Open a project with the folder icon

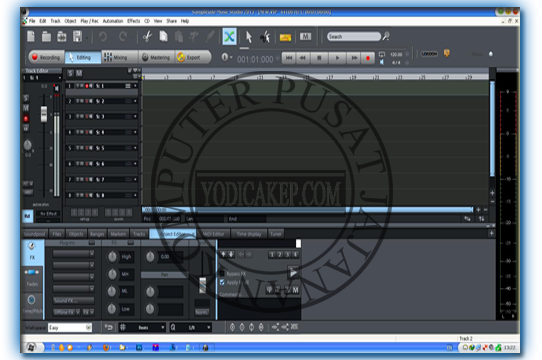coord(46,36)
